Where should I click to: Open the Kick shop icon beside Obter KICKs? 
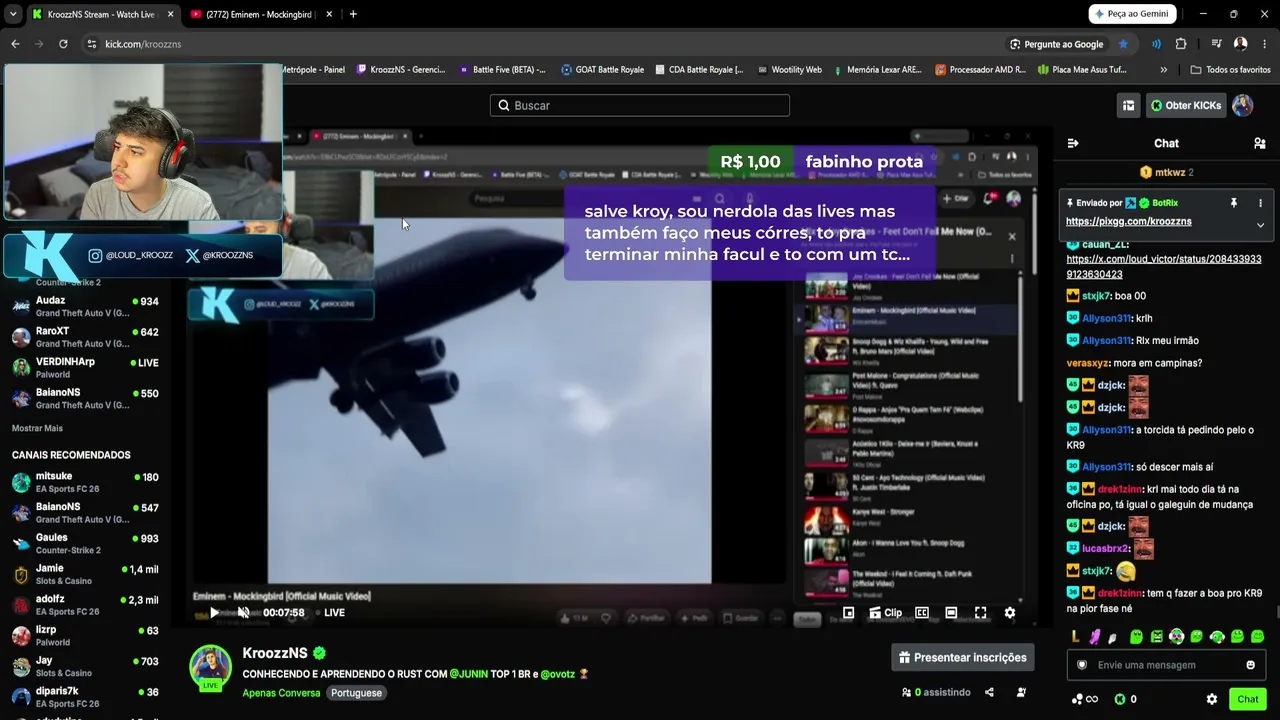tap(1128, 105)
